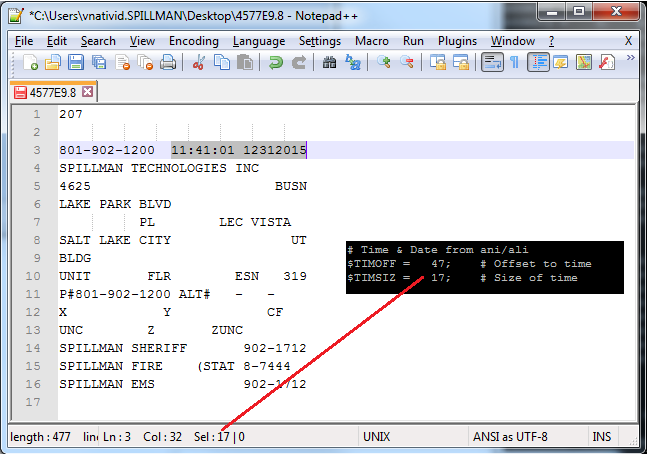The image size is (647, 454).
Task: Click the text 801-902-1200 on line 3
Action: click(107, 150)
